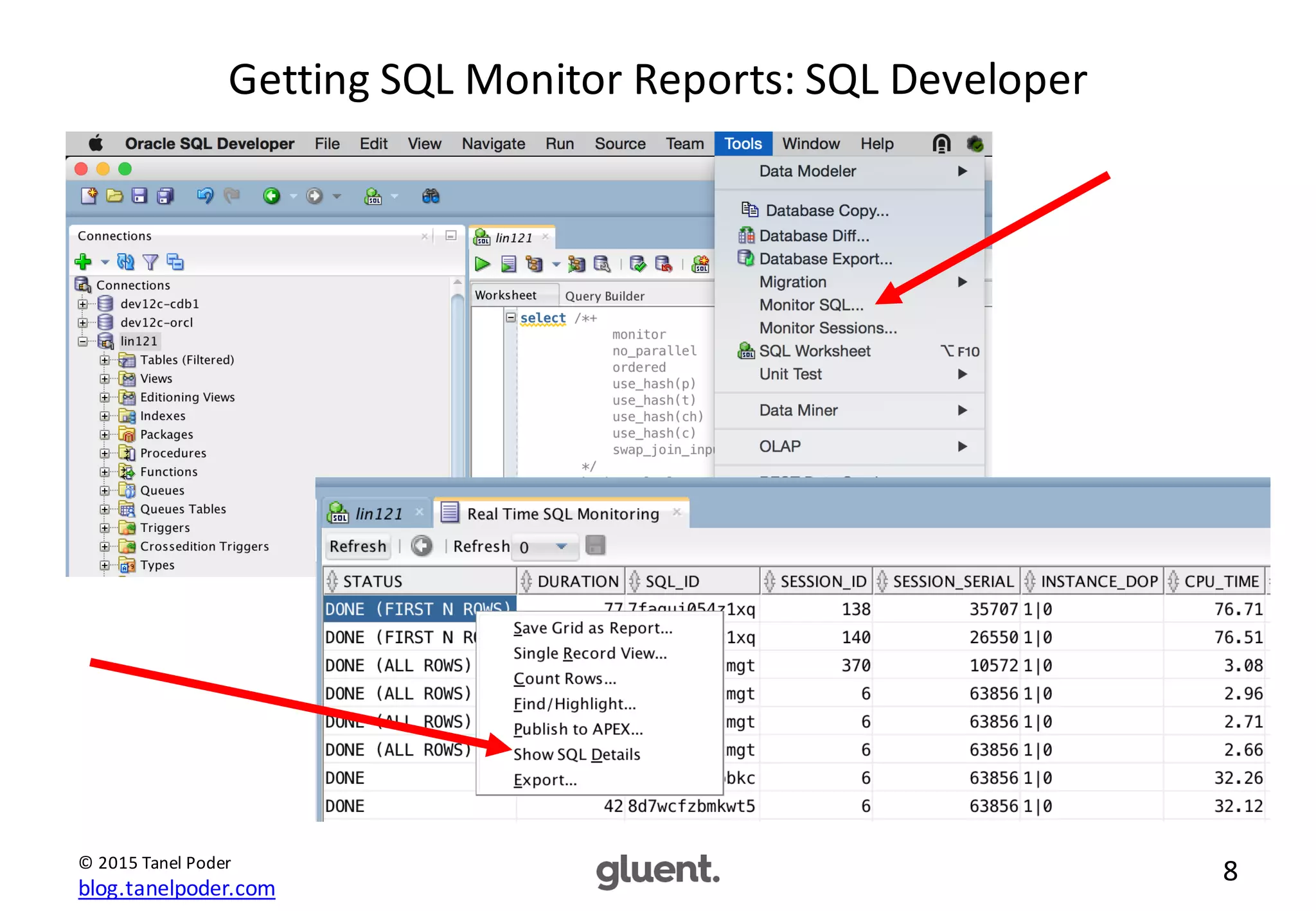This screenshot has height=911, width=1316.
Task: Choose Database Export... menu item
Action: (826, 259)
